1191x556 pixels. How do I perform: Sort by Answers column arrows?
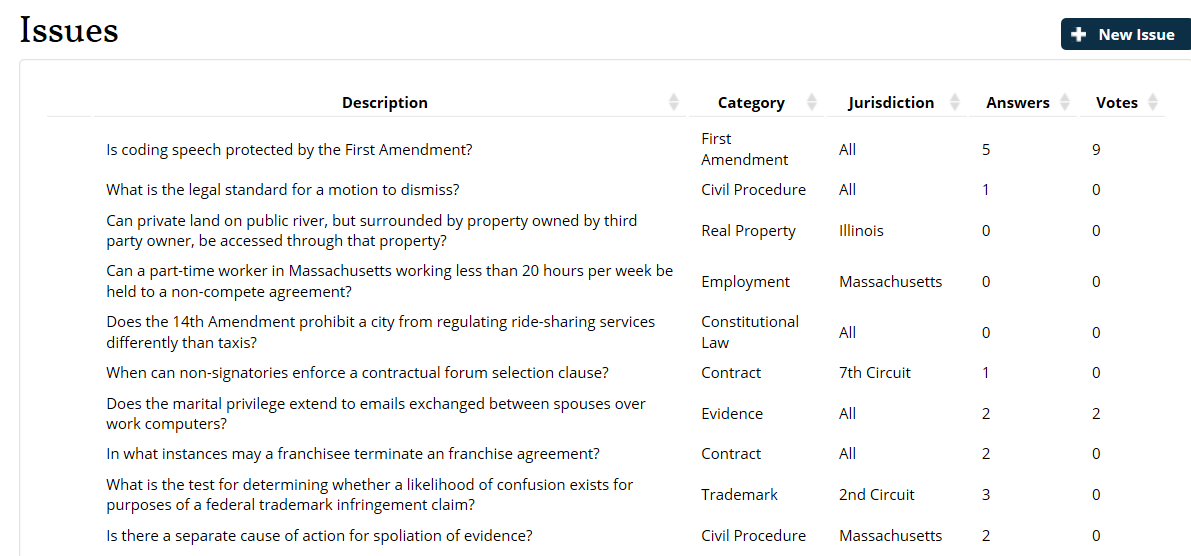click(1064, 102)
